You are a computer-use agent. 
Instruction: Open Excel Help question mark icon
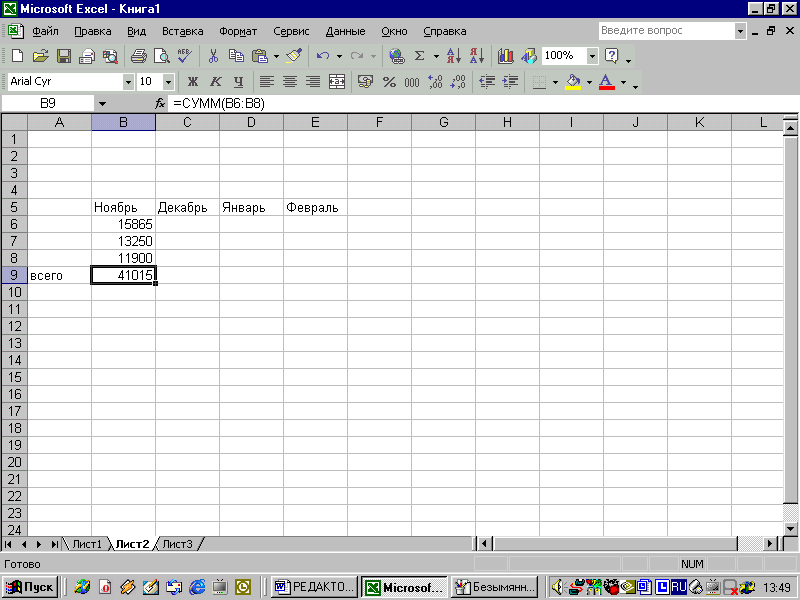coord(611,56)
